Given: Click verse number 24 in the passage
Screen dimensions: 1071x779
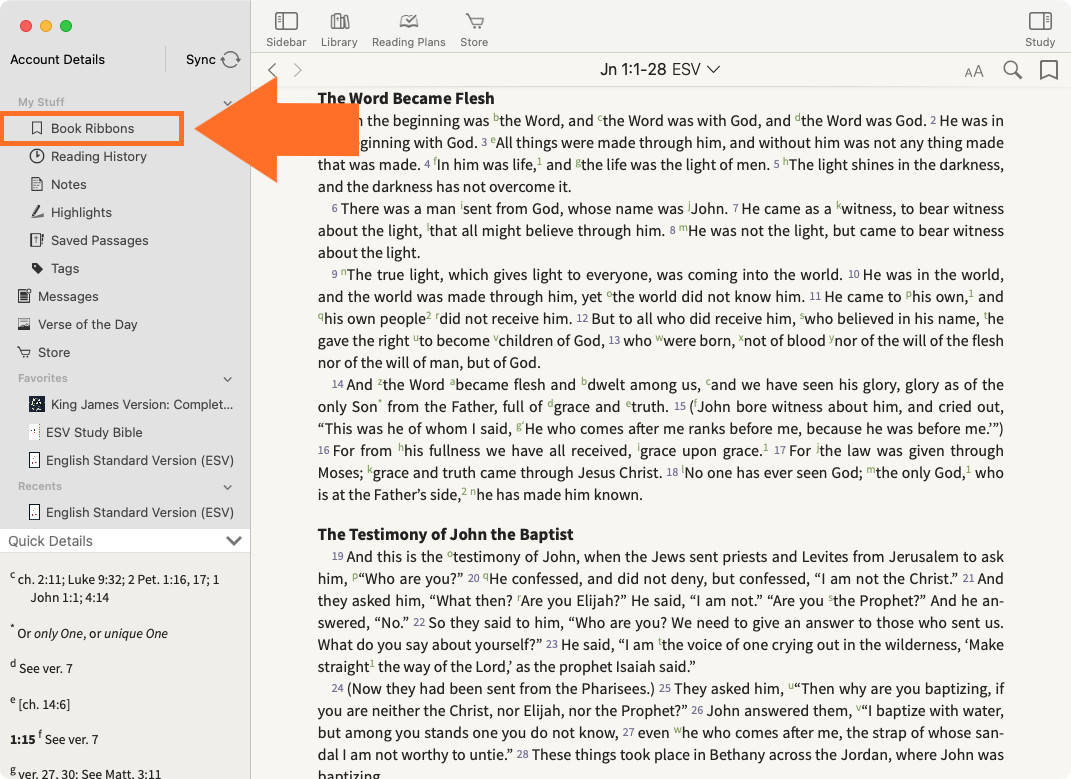Looking at the screenshot, I should pos(337,689).
